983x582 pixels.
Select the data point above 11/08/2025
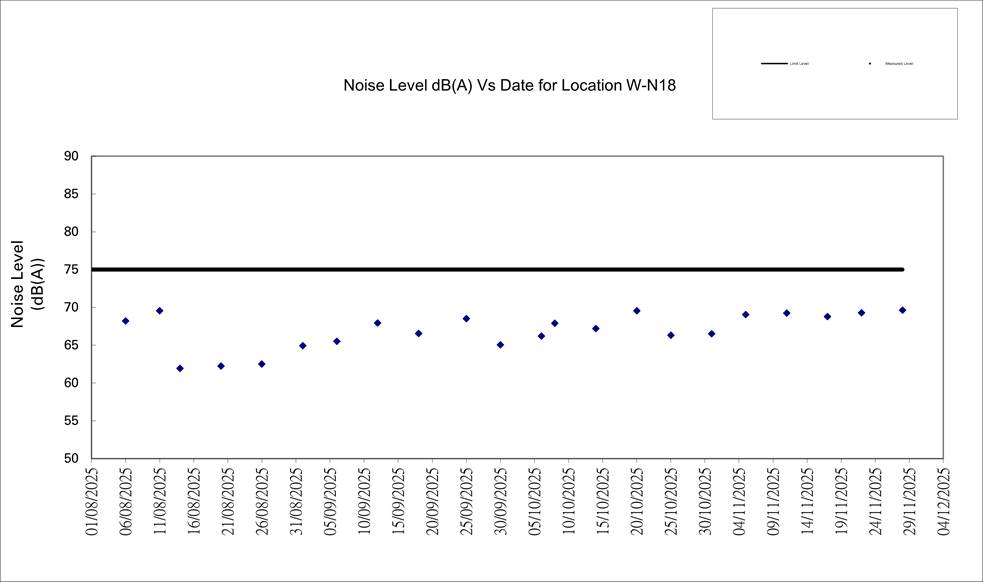[x=159, y=311]
